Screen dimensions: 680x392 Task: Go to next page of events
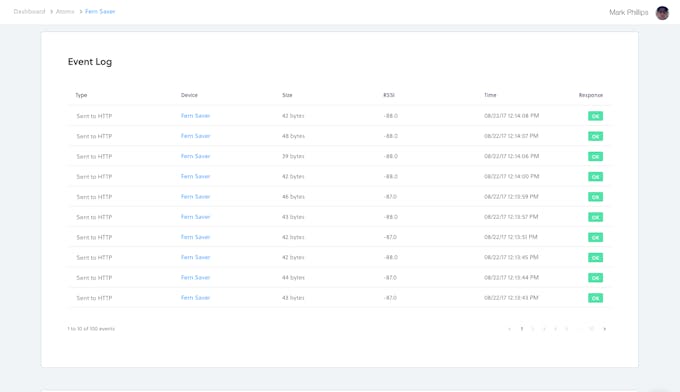[x=605, y=329]
